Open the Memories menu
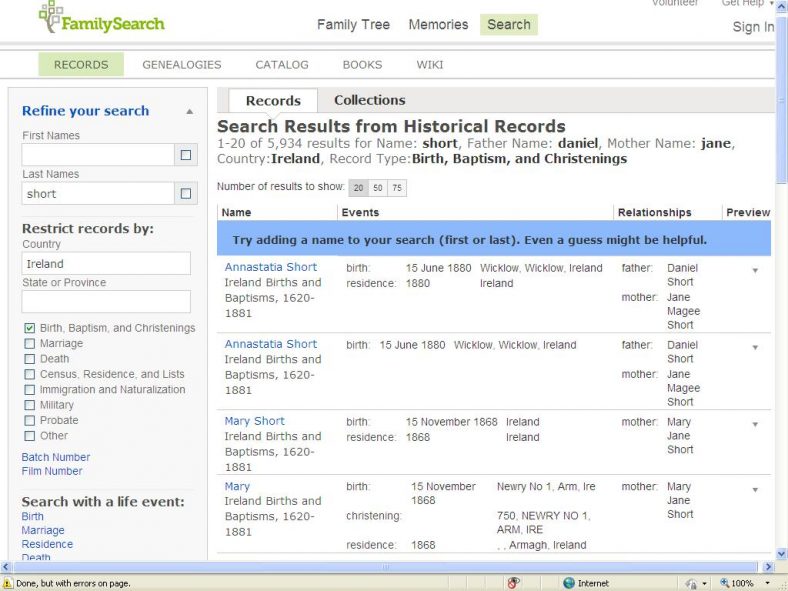The width and height of the screenshot is (788, 591). 438,25
